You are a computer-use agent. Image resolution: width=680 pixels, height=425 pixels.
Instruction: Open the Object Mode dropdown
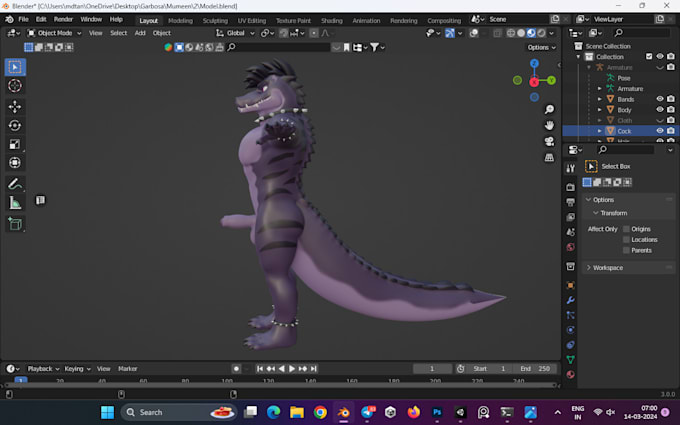pos(54,33)
